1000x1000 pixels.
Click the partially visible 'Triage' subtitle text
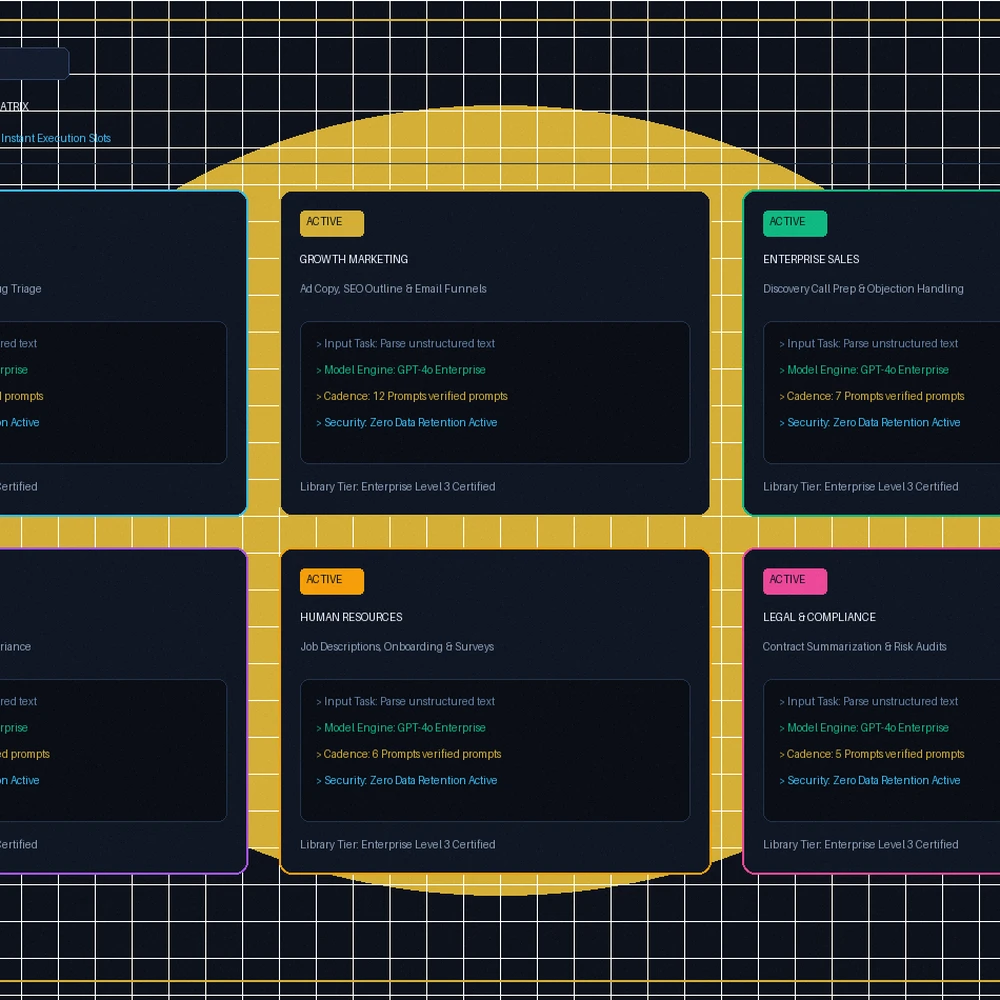click(x=26, y=288)
